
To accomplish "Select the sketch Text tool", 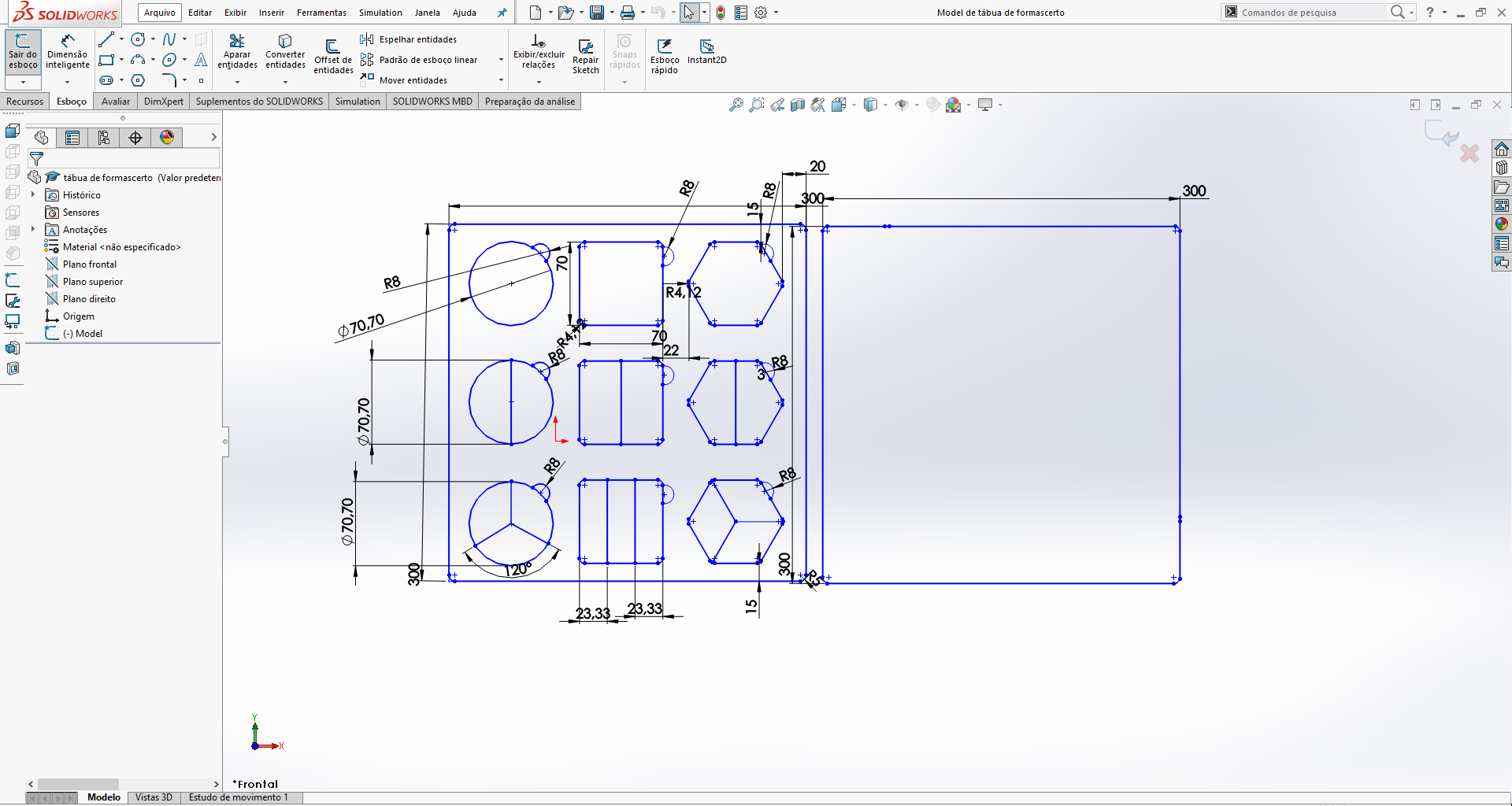I will pos(202,60).
